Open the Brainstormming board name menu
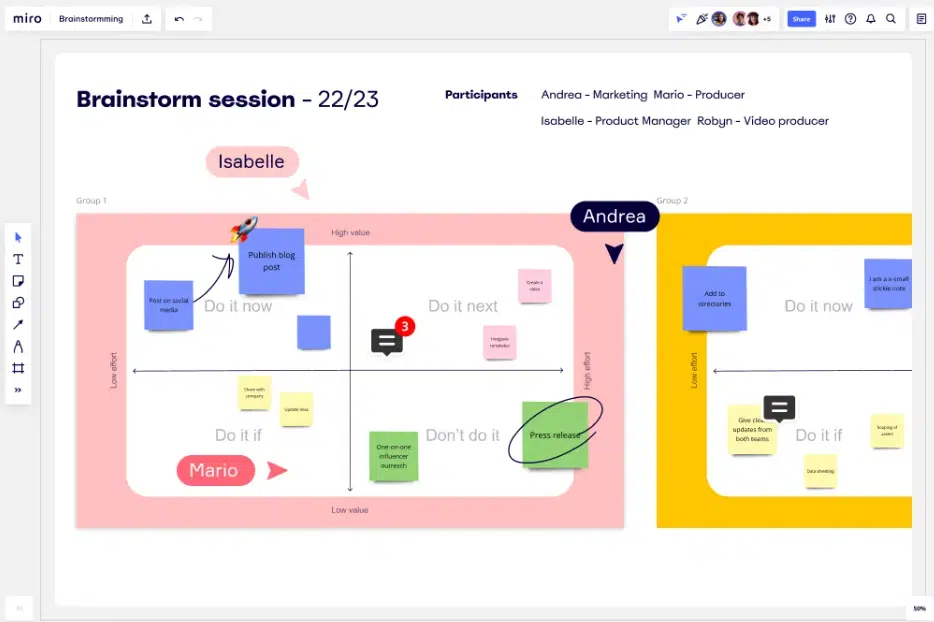The height and width of the screenshot is (622, 934). tap(91, 19)
